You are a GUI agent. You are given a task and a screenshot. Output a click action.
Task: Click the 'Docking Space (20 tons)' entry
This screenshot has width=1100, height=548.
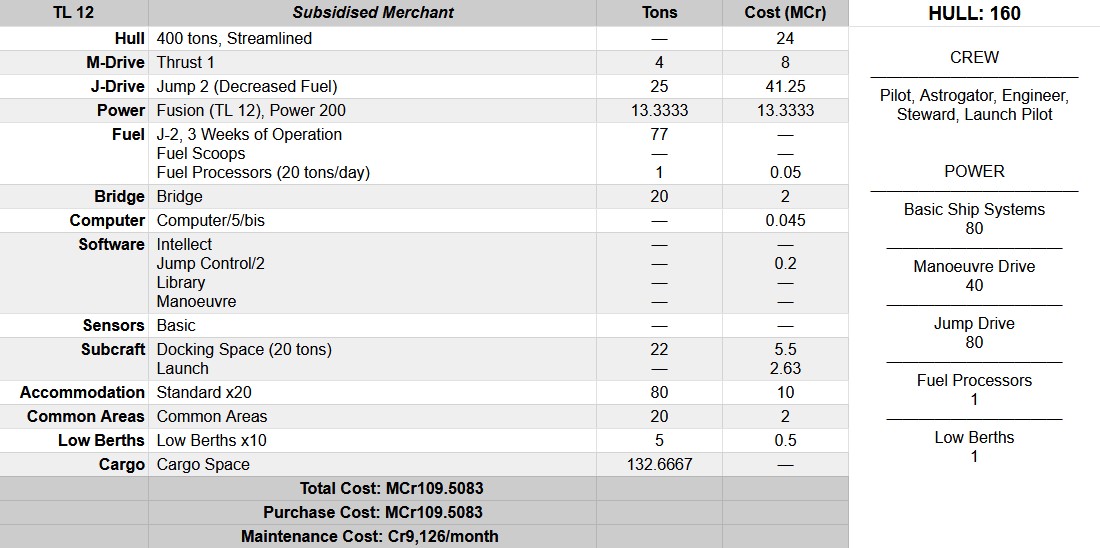point(244,349)
